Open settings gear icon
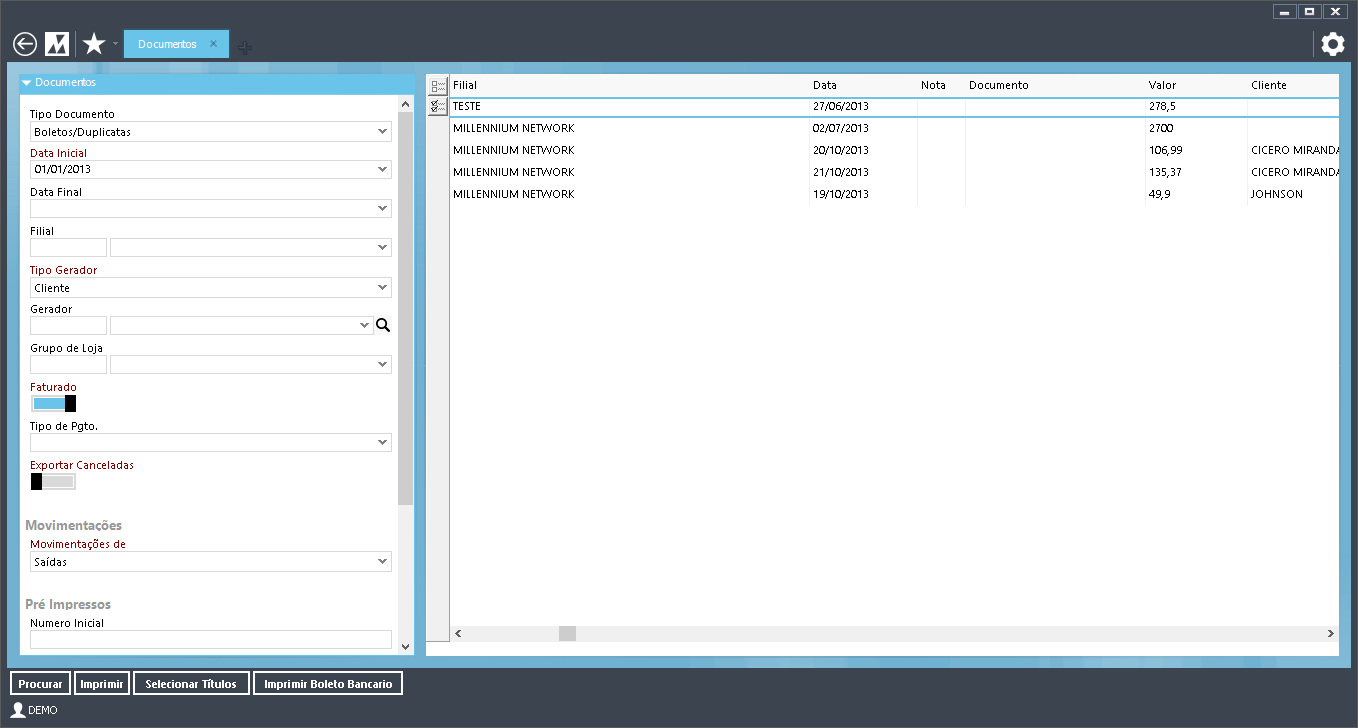Image resolution: width=1358 pixels, height=728 pixels. pos(1333,44)
